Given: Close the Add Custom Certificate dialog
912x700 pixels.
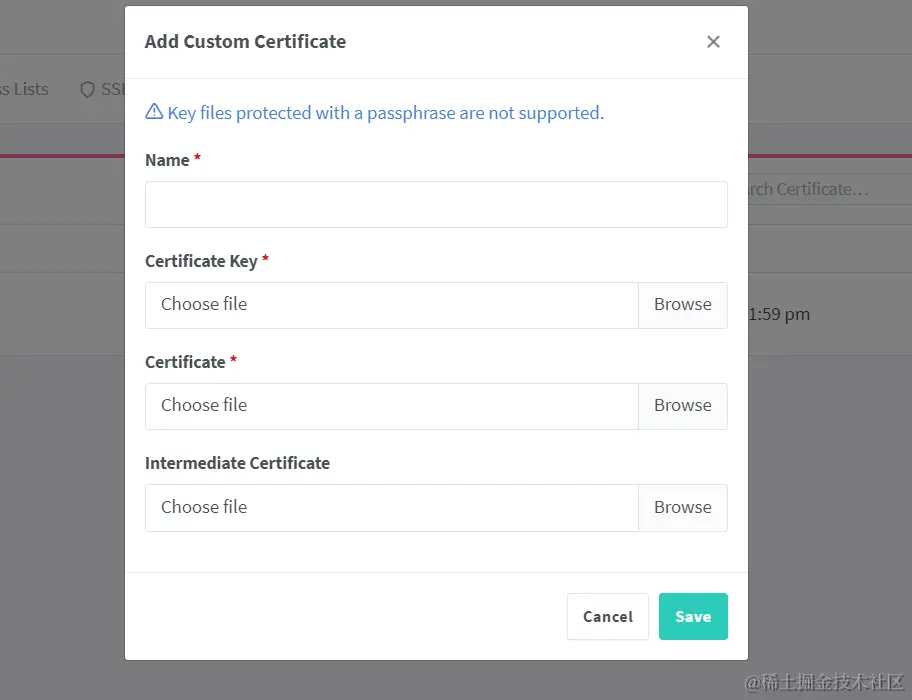Looking at the screenshot, I should click(713, 42).
